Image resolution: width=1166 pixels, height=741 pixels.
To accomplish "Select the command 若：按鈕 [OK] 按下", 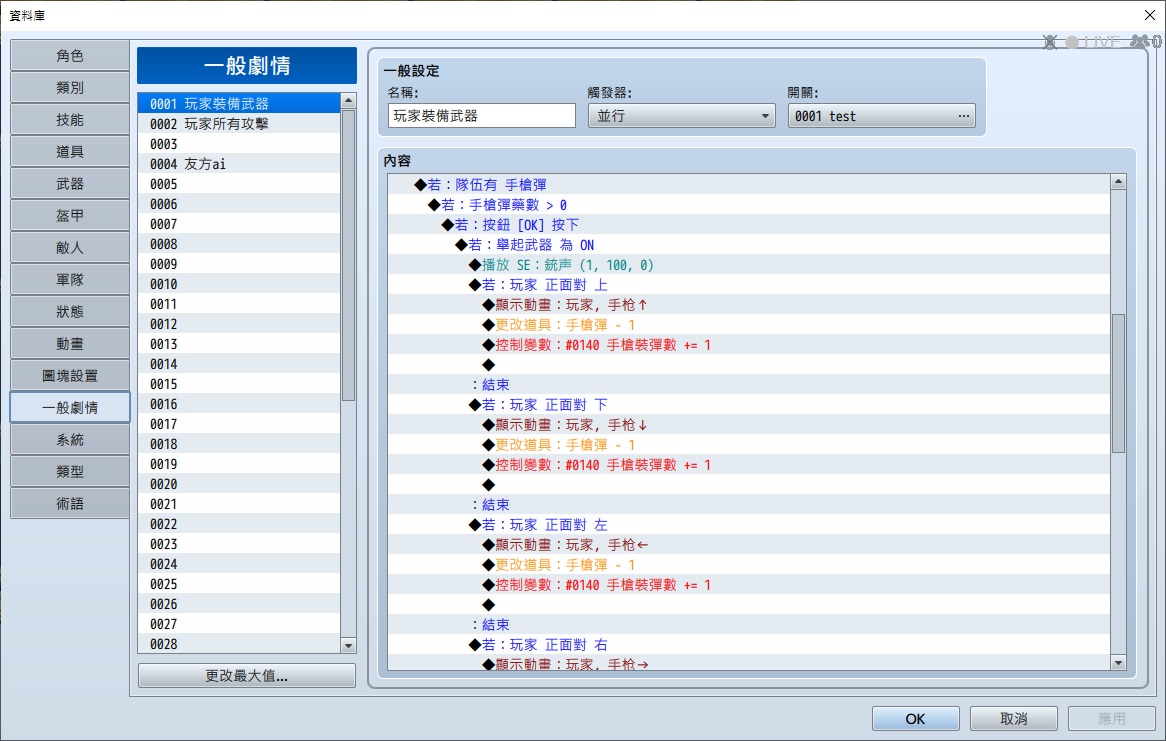I will (x=749, y=225).
